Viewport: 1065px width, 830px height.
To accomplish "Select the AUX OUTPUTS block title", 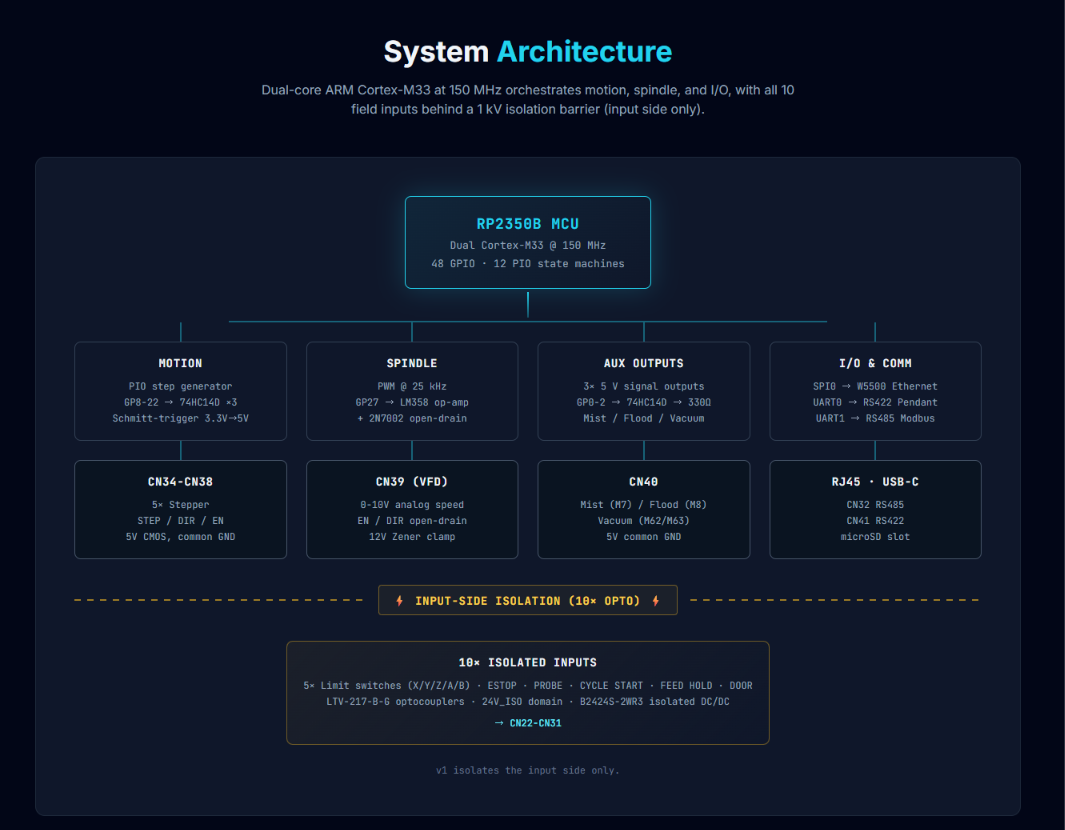I will pos(644,363).
